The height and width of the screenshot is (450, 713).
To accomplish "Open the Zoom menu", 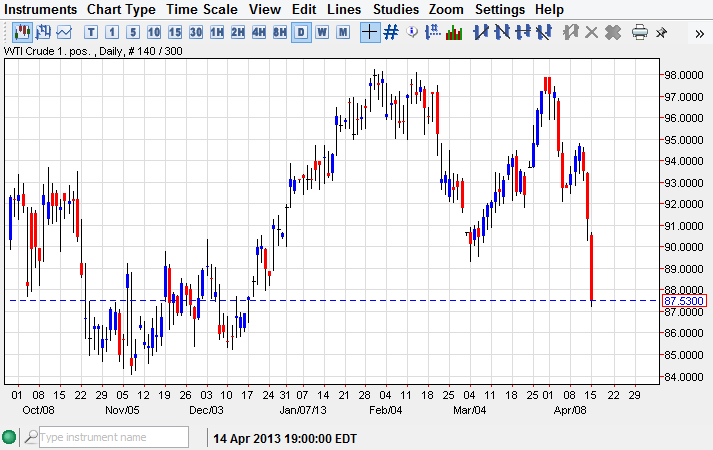I will (446, 9).
